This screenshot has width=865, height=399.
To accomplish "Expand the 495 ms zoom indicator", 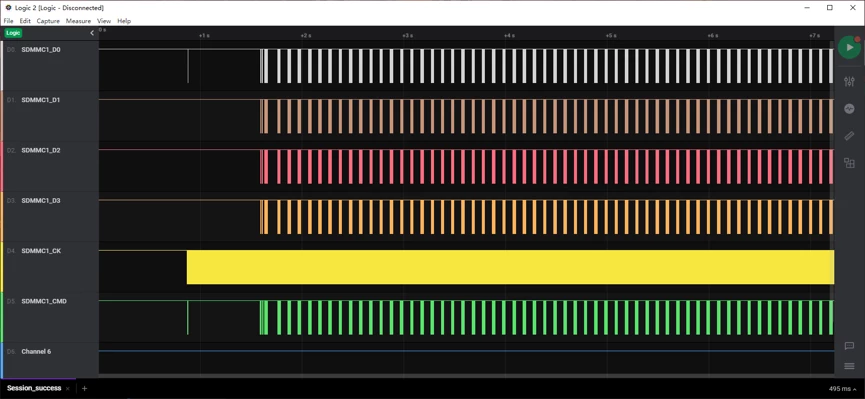I will [843, 389].
